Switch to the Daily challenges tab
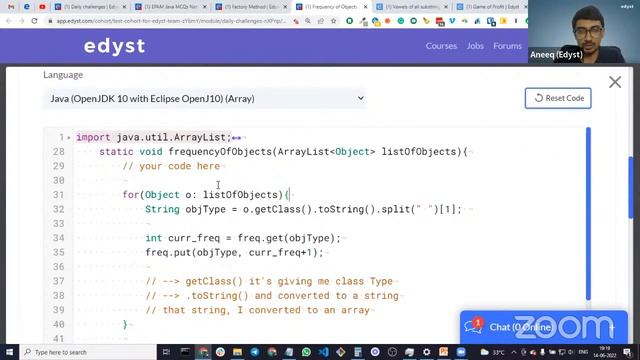The width and height of the screenshot is (640, 360). click(91, 7)
